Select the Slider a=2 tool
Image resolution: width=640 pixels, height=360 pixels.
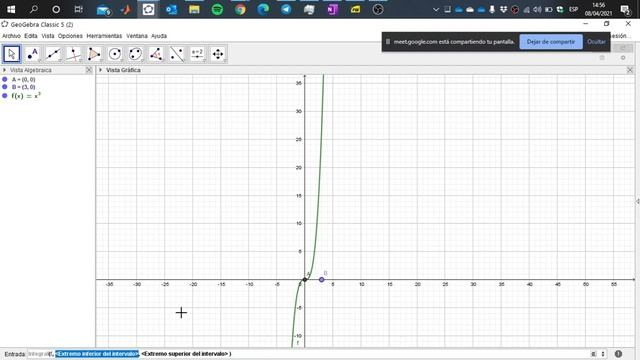pyautogui.click(x=197, y=54)
